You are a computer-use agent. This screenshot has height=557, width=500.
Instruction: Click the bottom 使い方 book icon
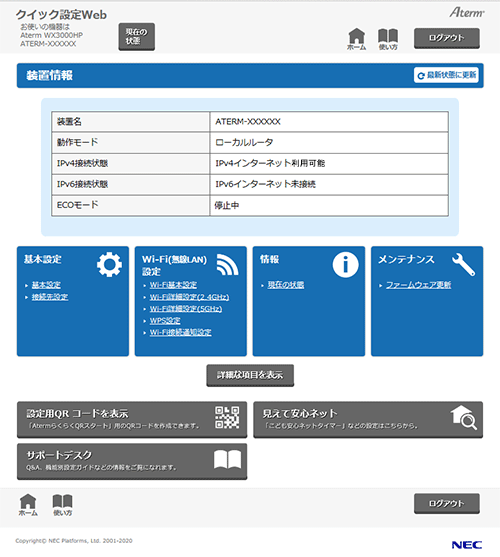click(62, 505)
